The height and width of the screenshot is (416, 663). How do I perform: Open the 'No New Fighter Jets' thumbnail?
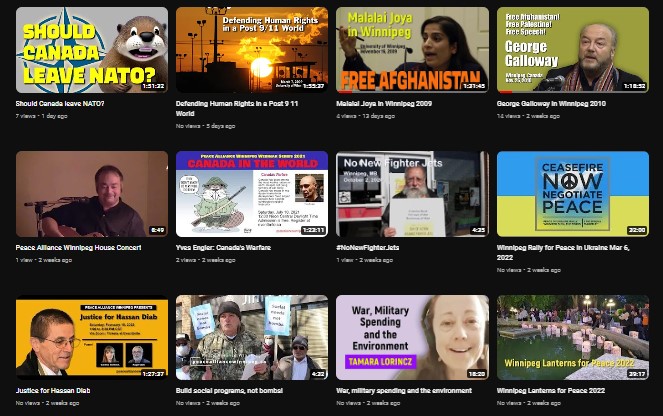(412, 193)
